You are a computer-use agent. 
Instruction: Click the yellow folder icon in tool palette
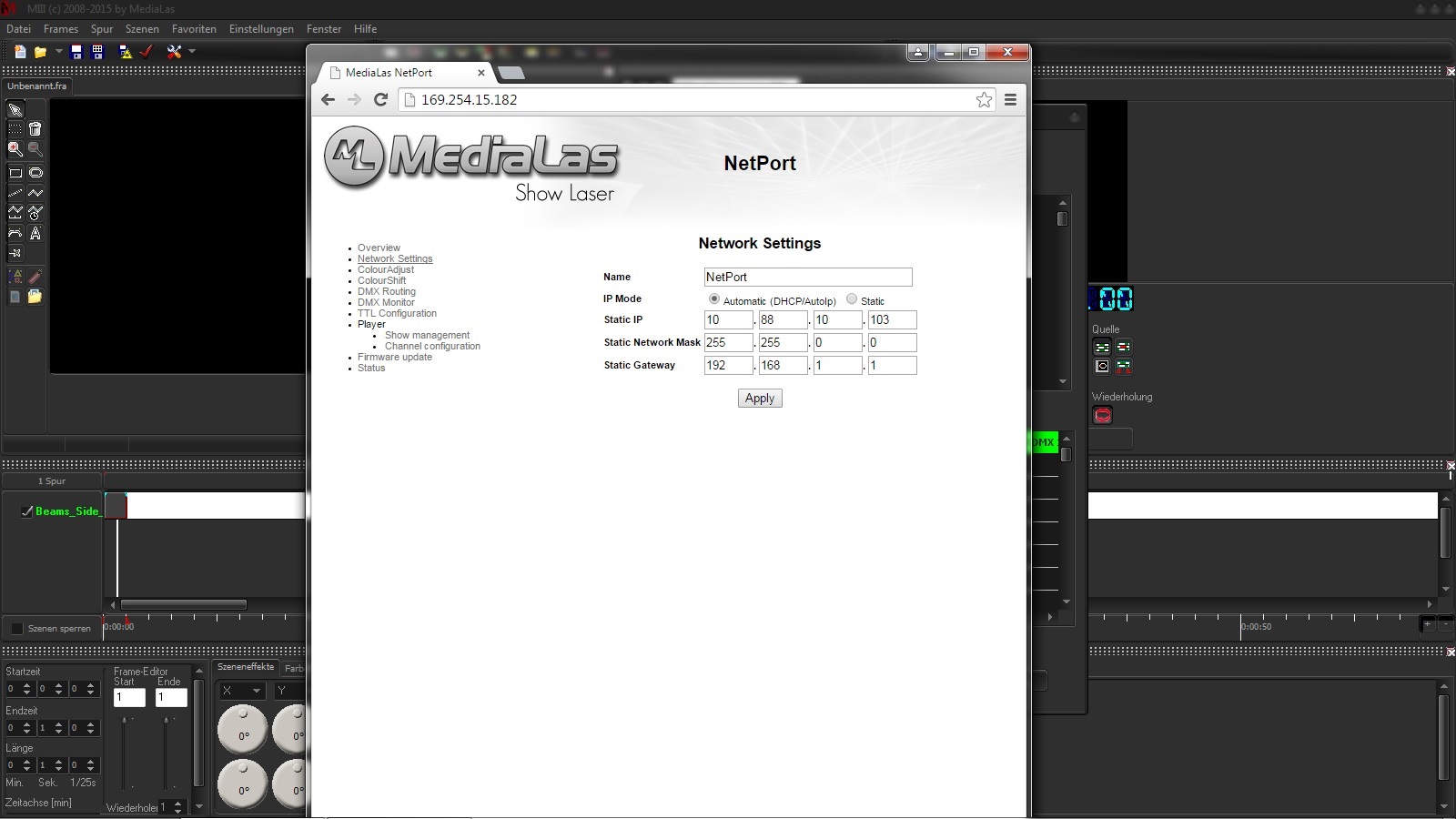[x=35, y=297]
